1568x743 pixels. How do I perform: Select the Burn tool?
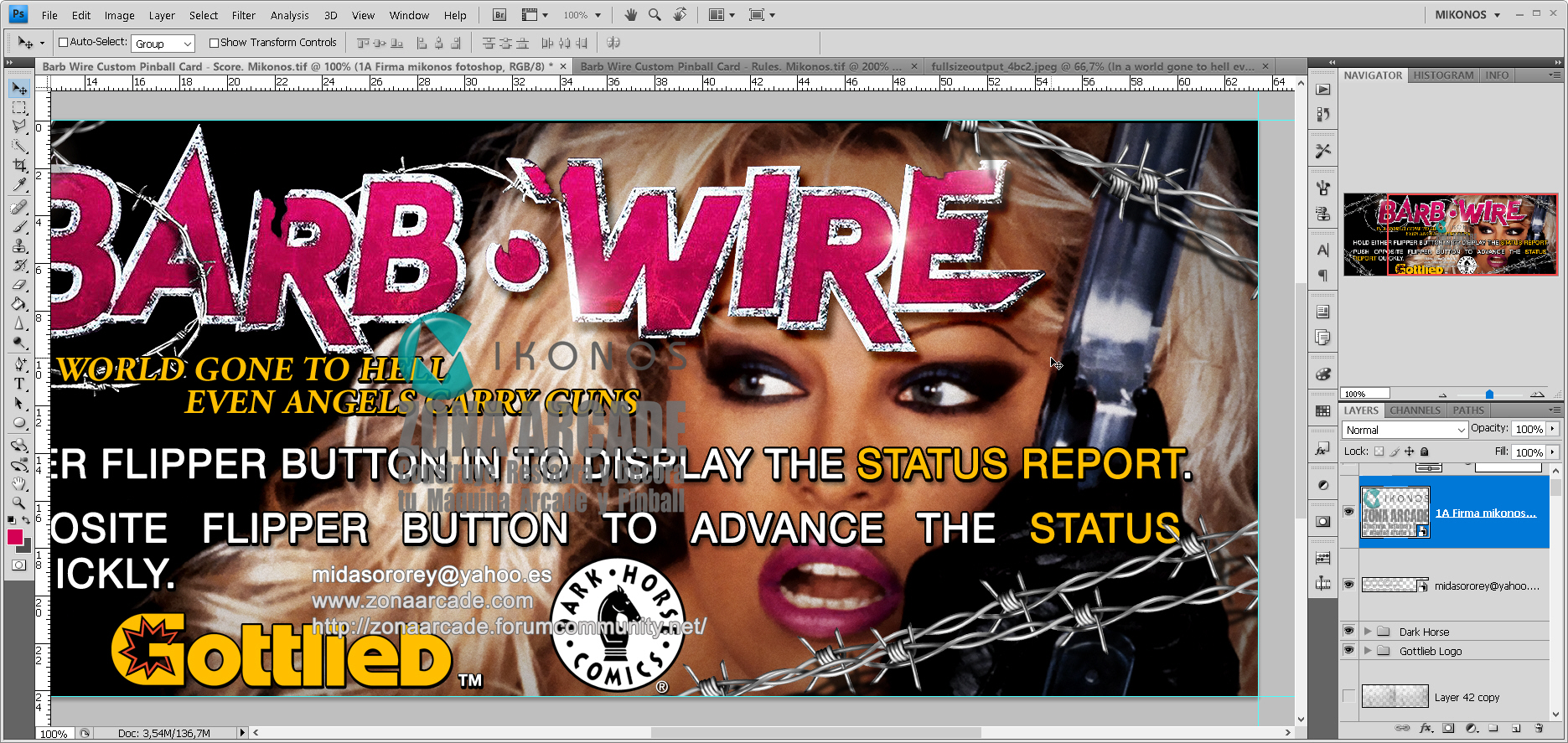[x=18, y=343]
